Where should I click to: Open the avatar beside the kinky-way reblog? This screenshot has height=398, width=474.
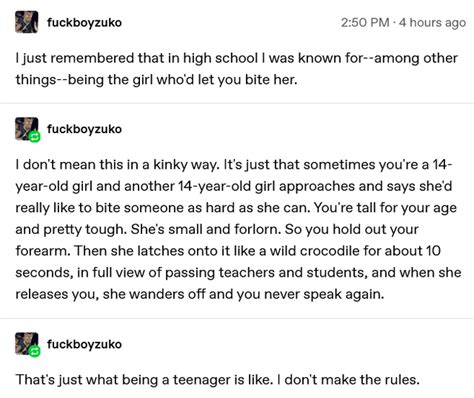tap(27, 129)
